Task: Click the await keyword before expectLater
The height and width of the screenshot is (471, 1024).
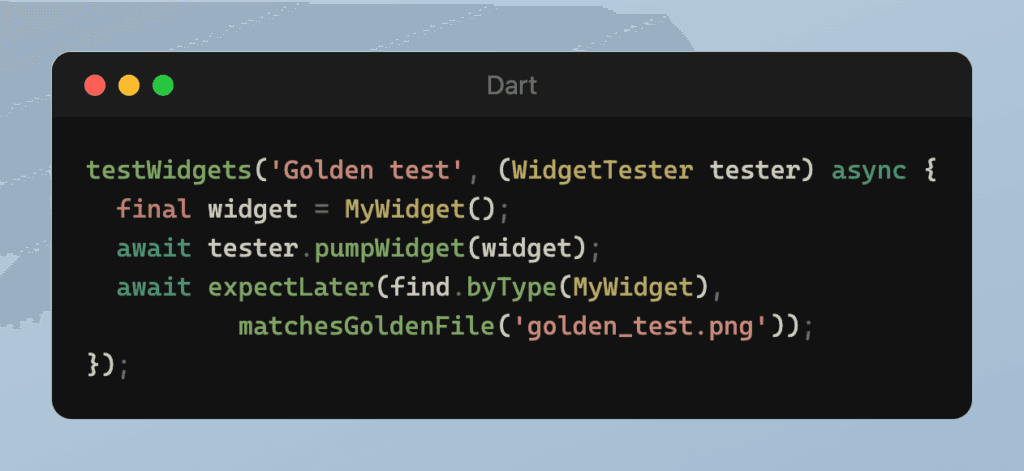Action: point(155,288)
